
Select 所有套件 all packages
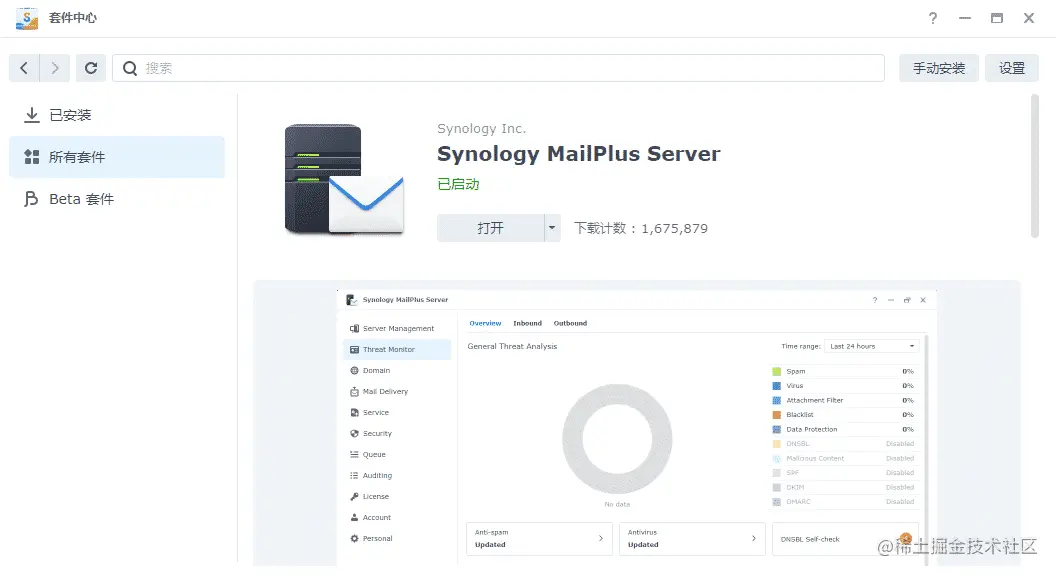117,157
